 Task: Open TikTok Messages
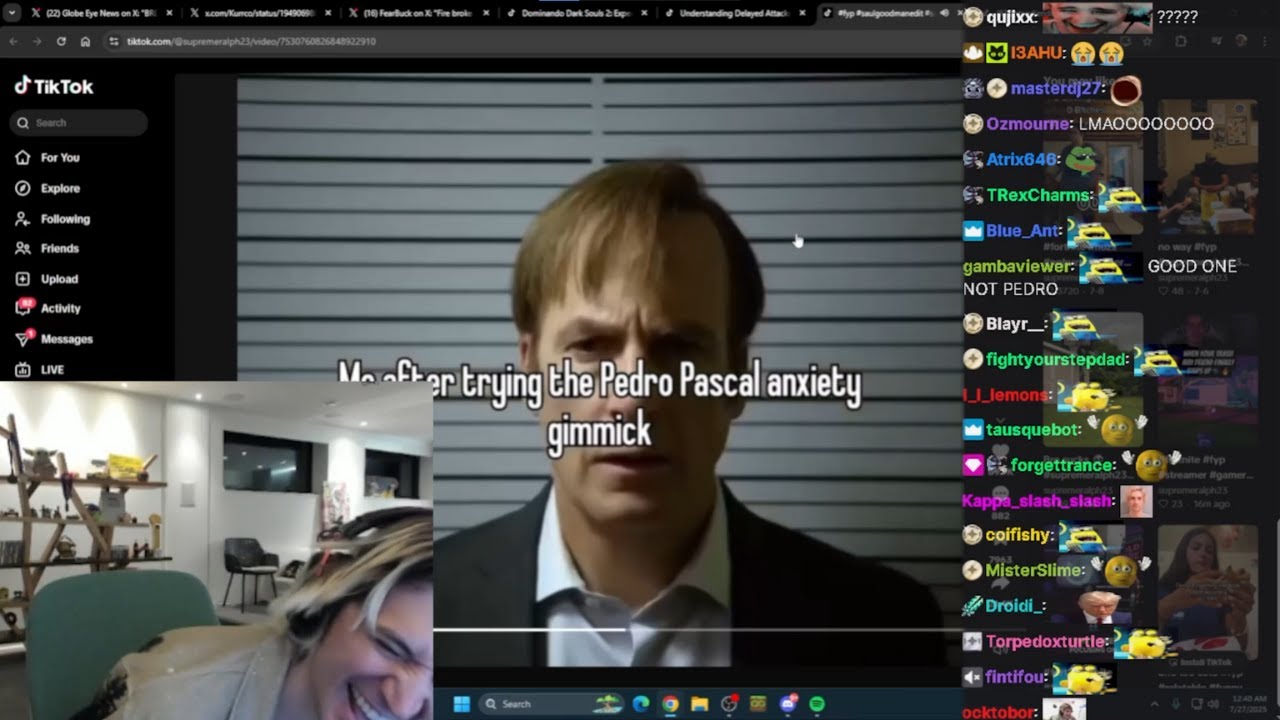54,339
